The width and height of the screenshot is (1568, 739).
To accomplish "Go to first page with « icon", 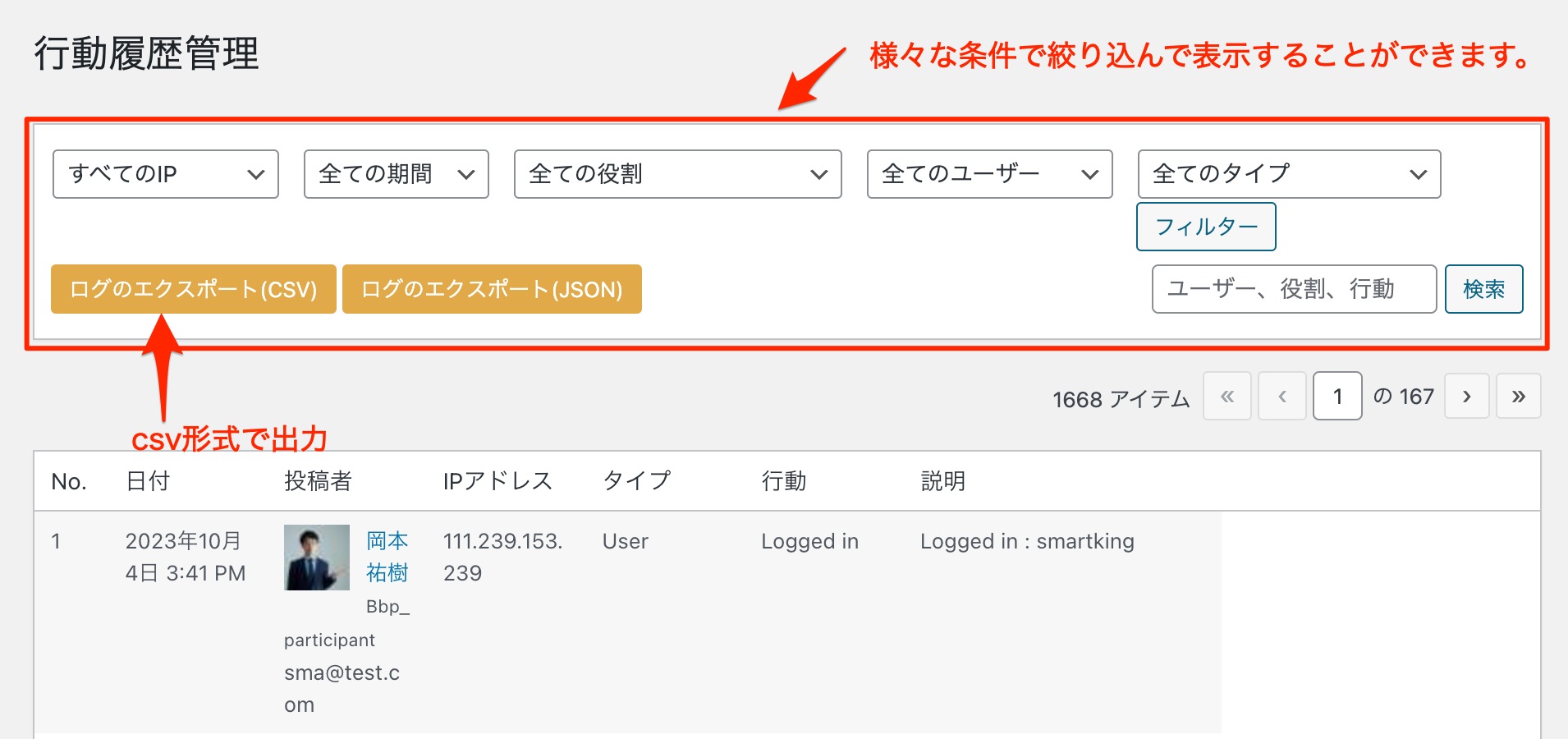I will 1226,397.
